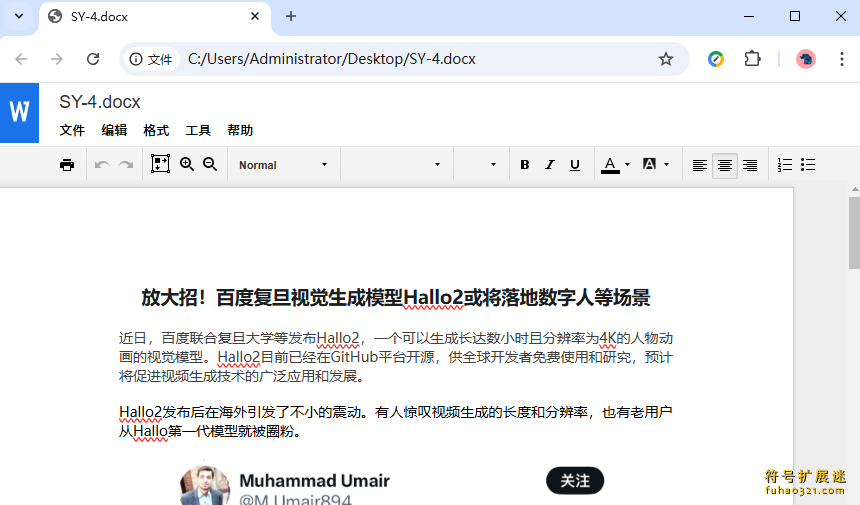Click the vertical scrollbar thumb
Viewport: 860px width, 505px height.
(855, 233)
